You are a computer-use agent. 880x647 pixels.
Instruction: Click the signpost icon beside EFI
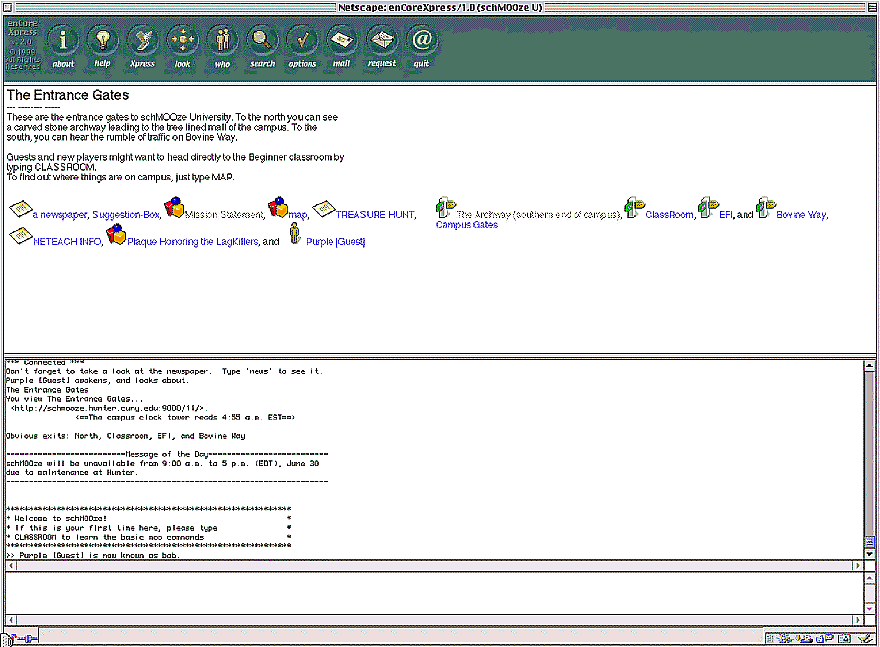click(708, 207)
